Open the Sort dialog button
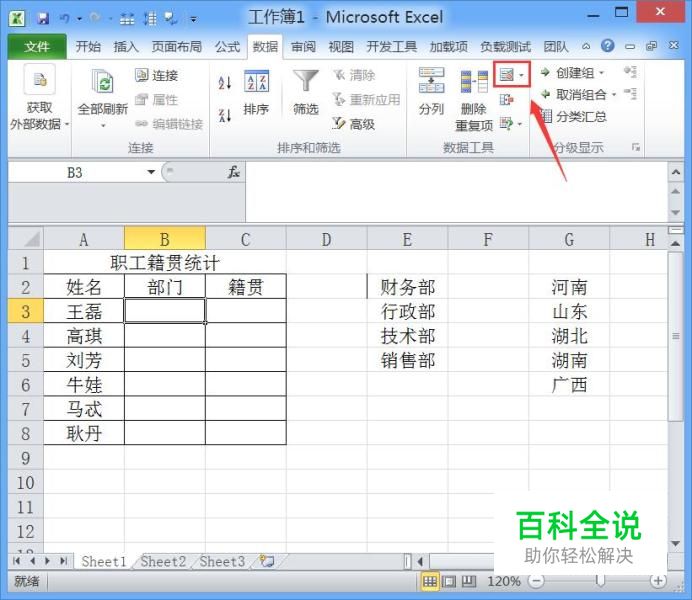The width and height of the screenshot is (692, 600). (256, 93)
